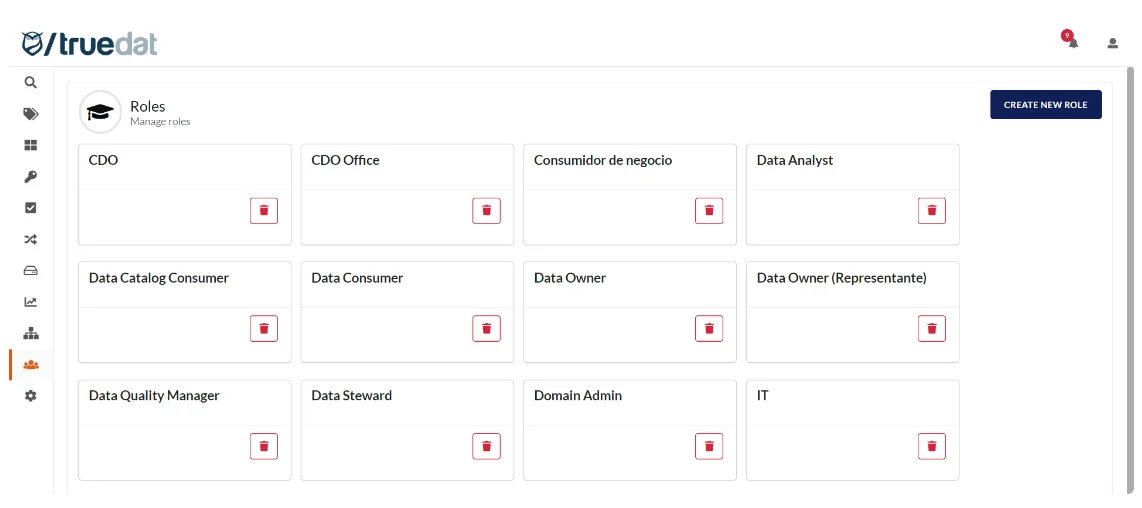Select the Consumidor de negocio role

click(630, 194)
